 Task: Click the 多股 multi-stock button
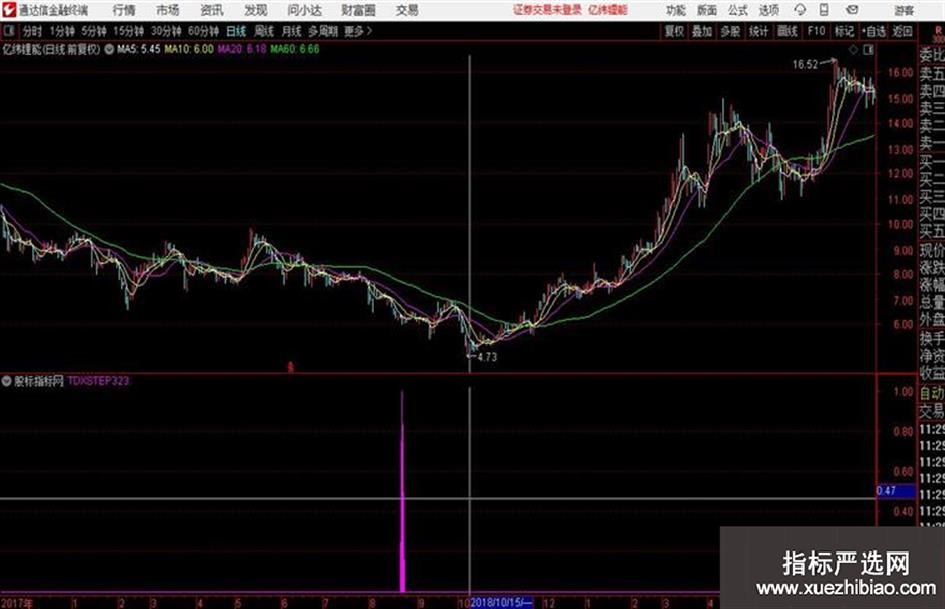click(730, 31)
